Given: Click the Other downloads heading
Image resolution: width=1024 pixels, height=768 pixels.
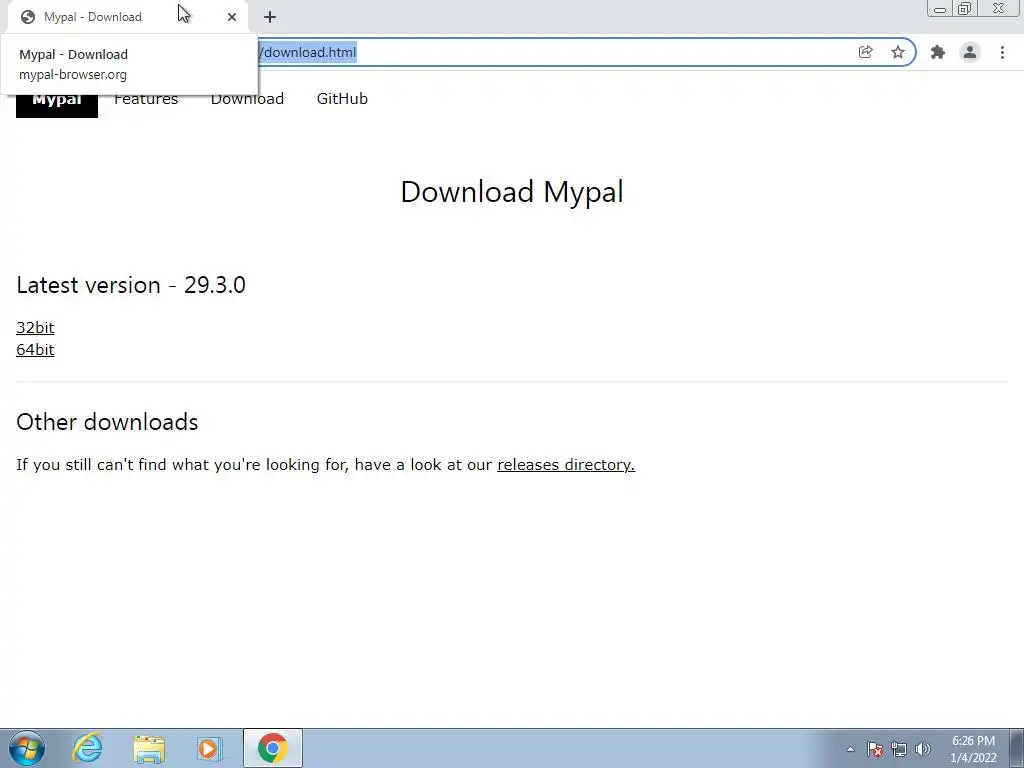Looking at the screenshot, I should tap(107, 422).
